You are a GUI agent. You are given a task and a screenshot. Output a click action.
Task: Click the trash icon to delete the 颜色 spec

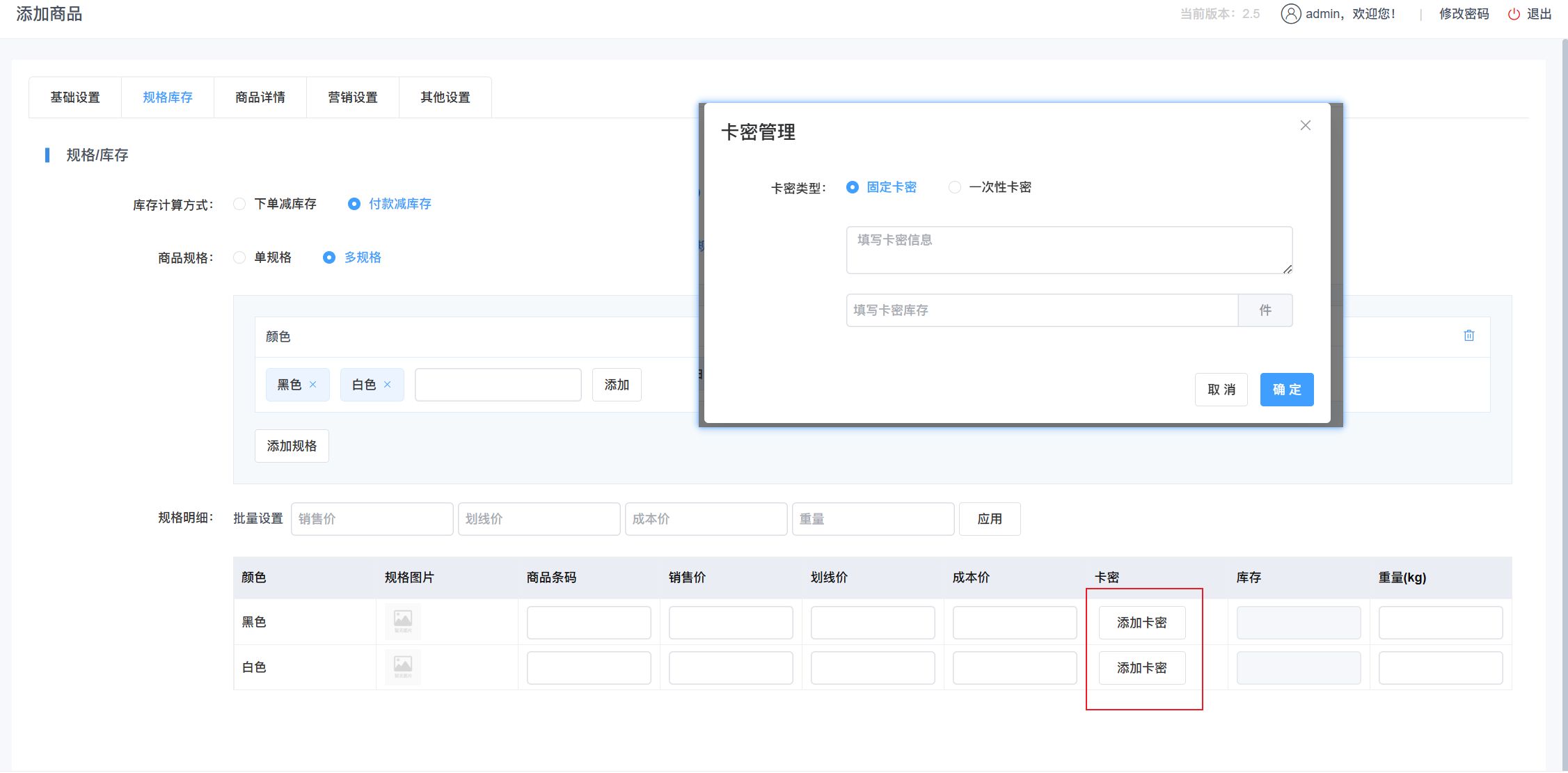coord(1468,335)
